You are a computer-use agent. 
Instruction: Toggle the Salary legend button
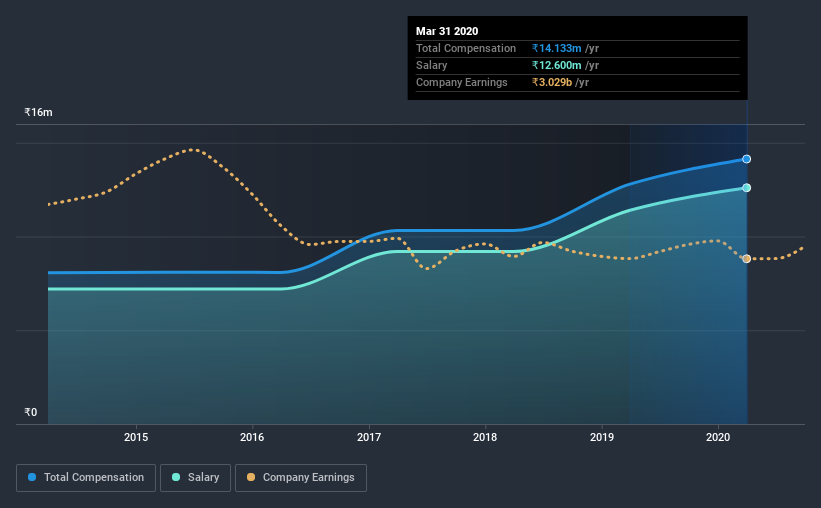pos(195,478)
